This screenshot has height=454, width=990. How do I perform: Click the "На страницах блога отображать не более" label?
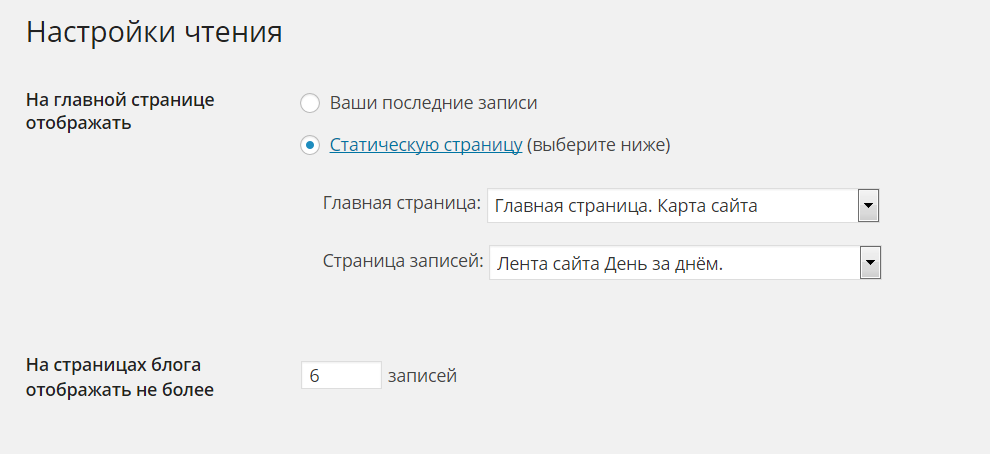120,377
